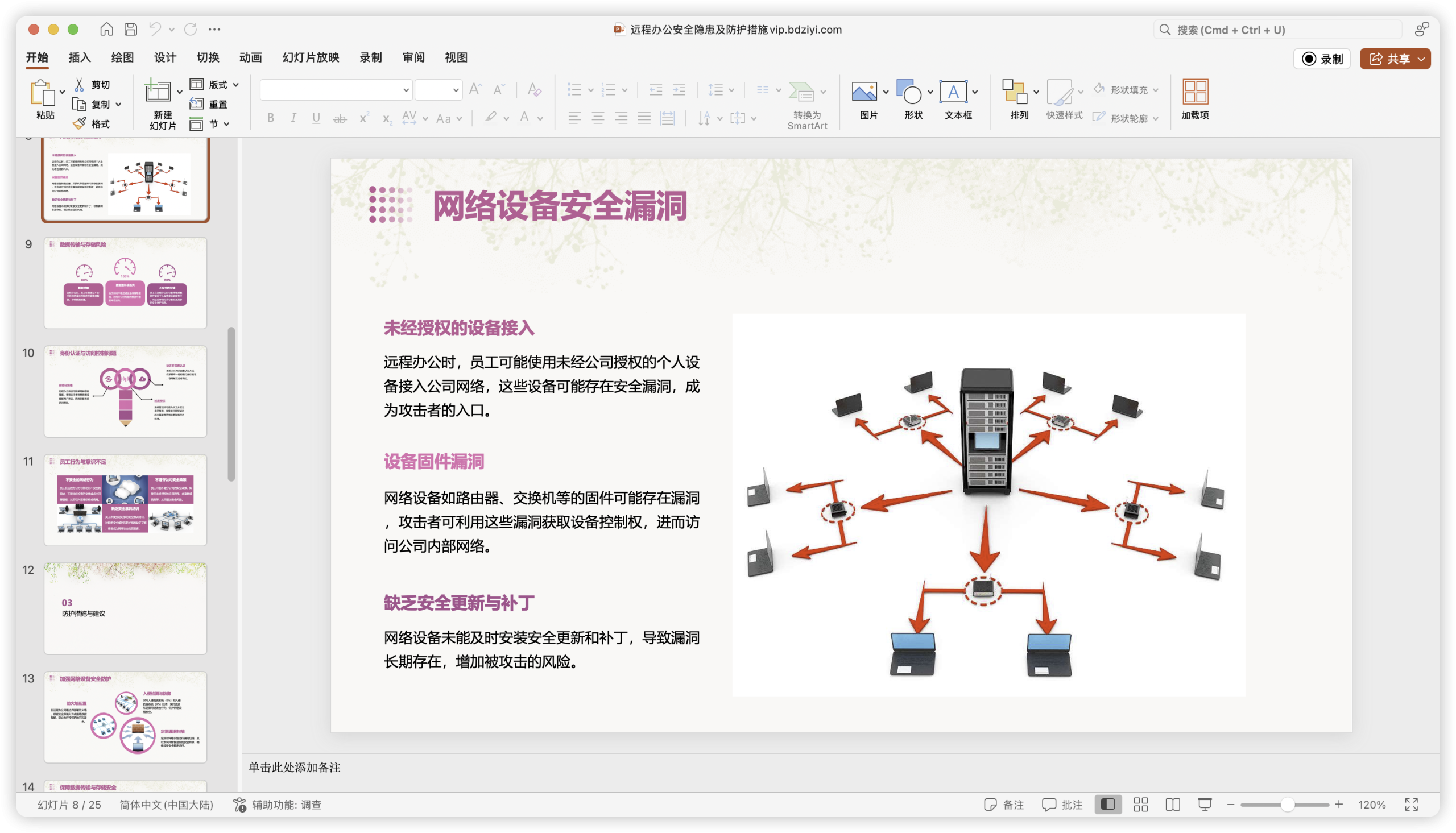
Task: Click the zoom slider handle
Action: (1287, 805)
